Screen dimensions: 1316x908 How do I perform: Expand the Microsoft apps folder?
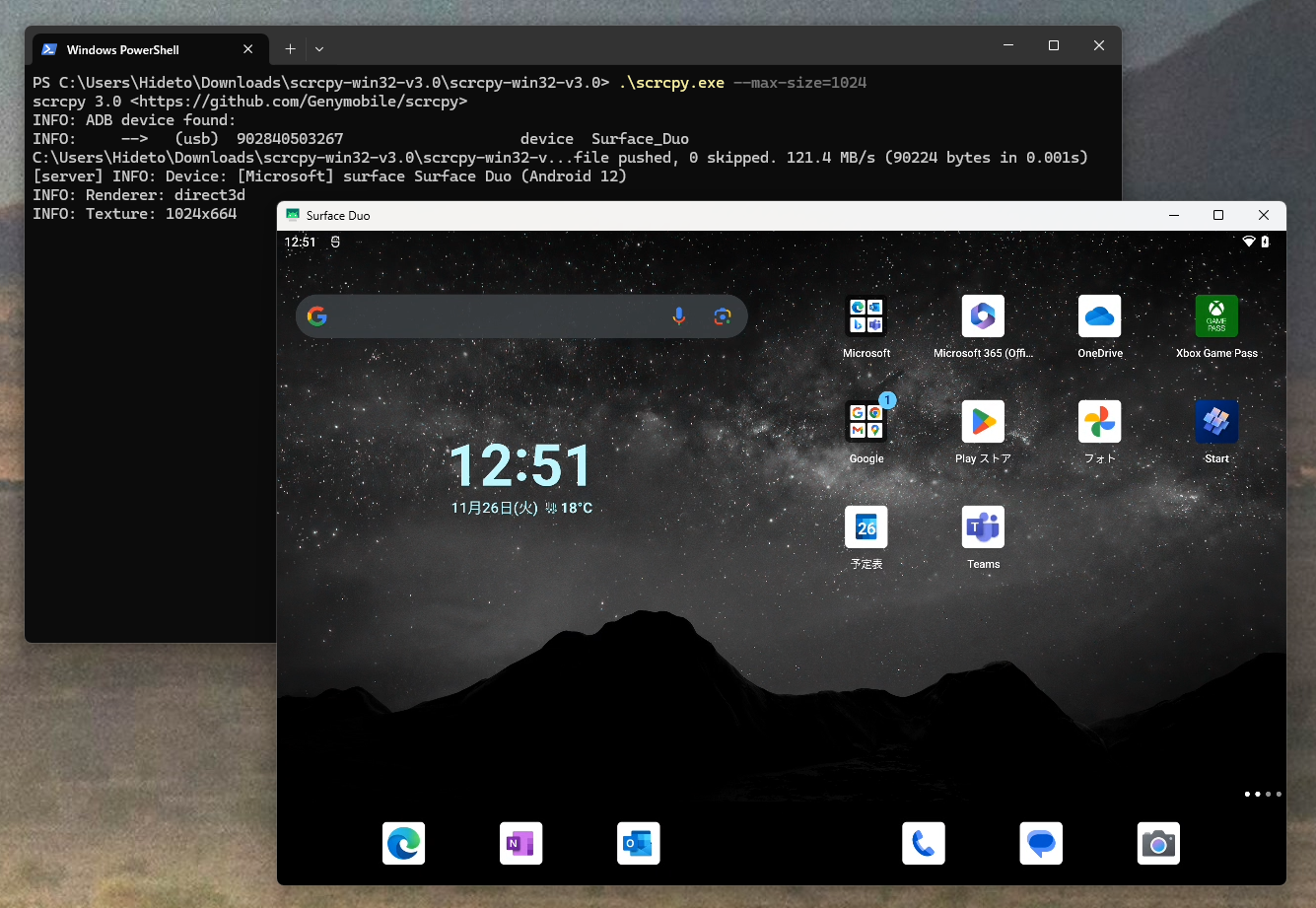point(866,315)
